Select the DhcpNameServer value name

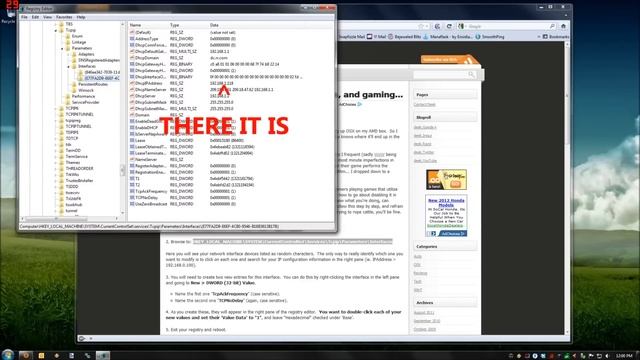151,89
